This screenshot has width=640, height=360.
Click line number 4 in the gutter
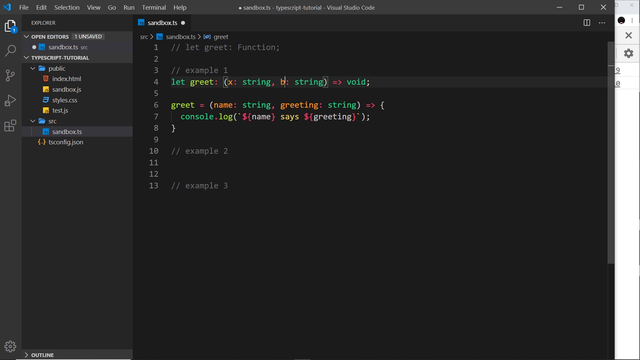pyautogui.click(x=156, y=82)
